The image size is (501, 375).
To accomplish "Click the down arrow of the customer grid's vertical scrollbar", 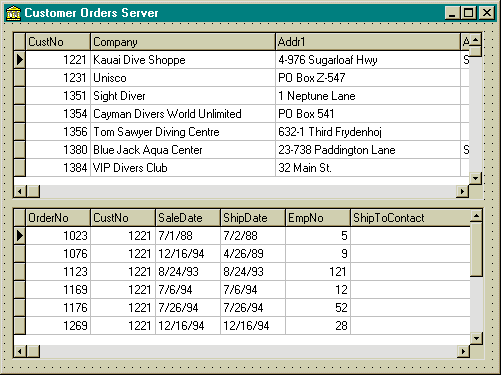I will pyautogui.click(x=476, y=178).
